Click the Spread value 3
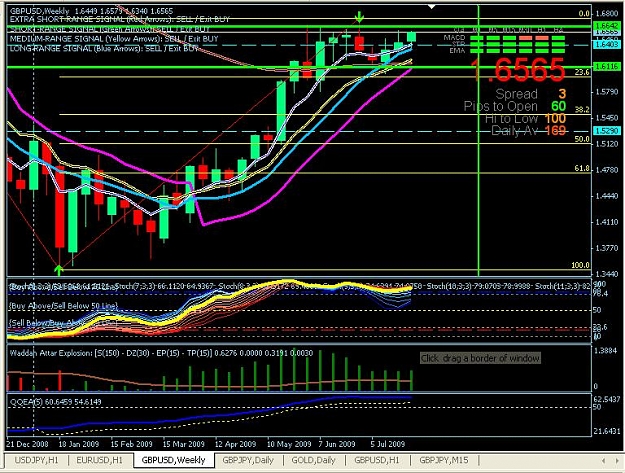 point(562,94)
